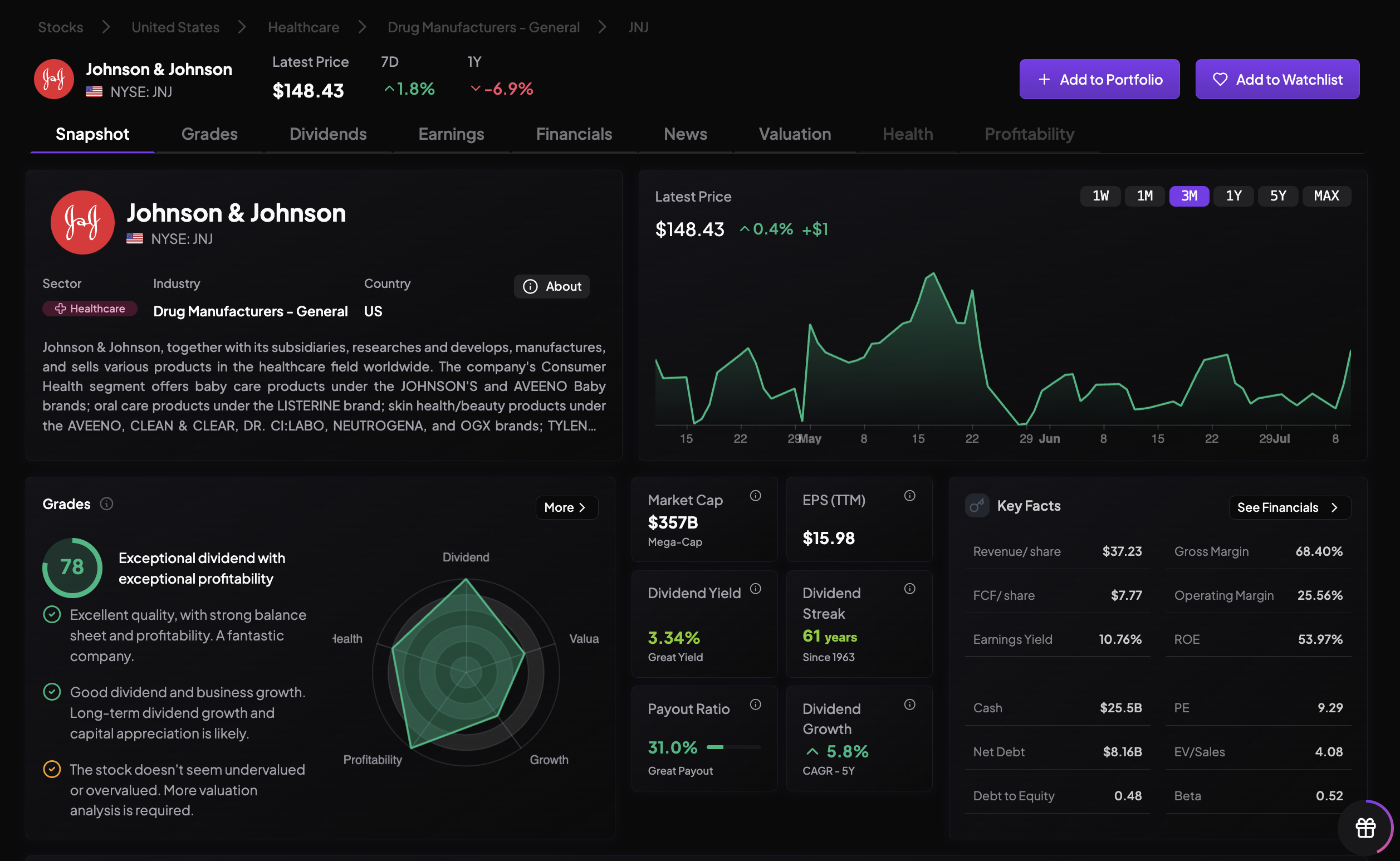Select 1Y chart range
The image size is (1400, 861).
pos(1233,196)
